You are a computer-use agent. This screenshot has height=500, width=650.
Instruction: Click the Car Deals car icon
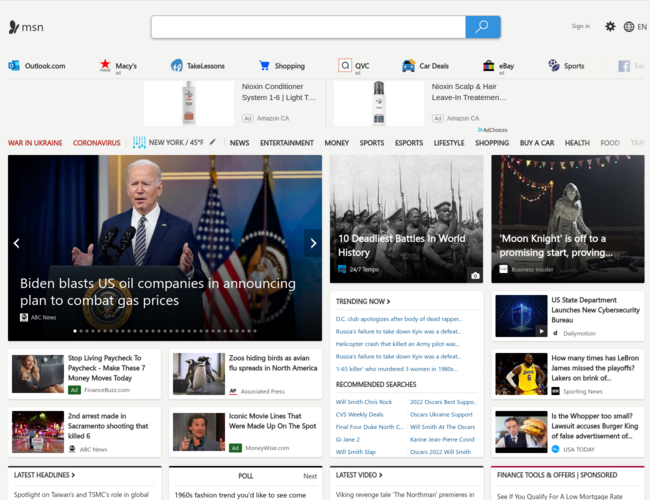pyautogui.click(x=408, y=66)
